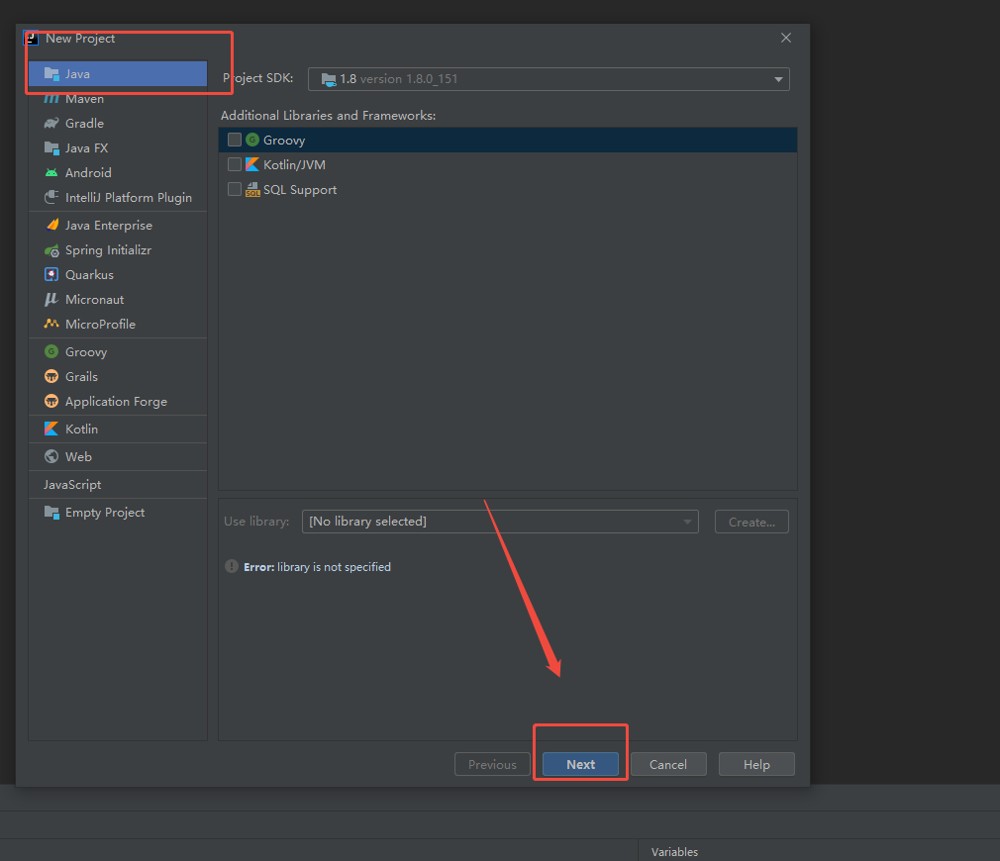Click the 'New Project' dialog title text
This screenshot has width=1000, height=861.
point(80,38)
